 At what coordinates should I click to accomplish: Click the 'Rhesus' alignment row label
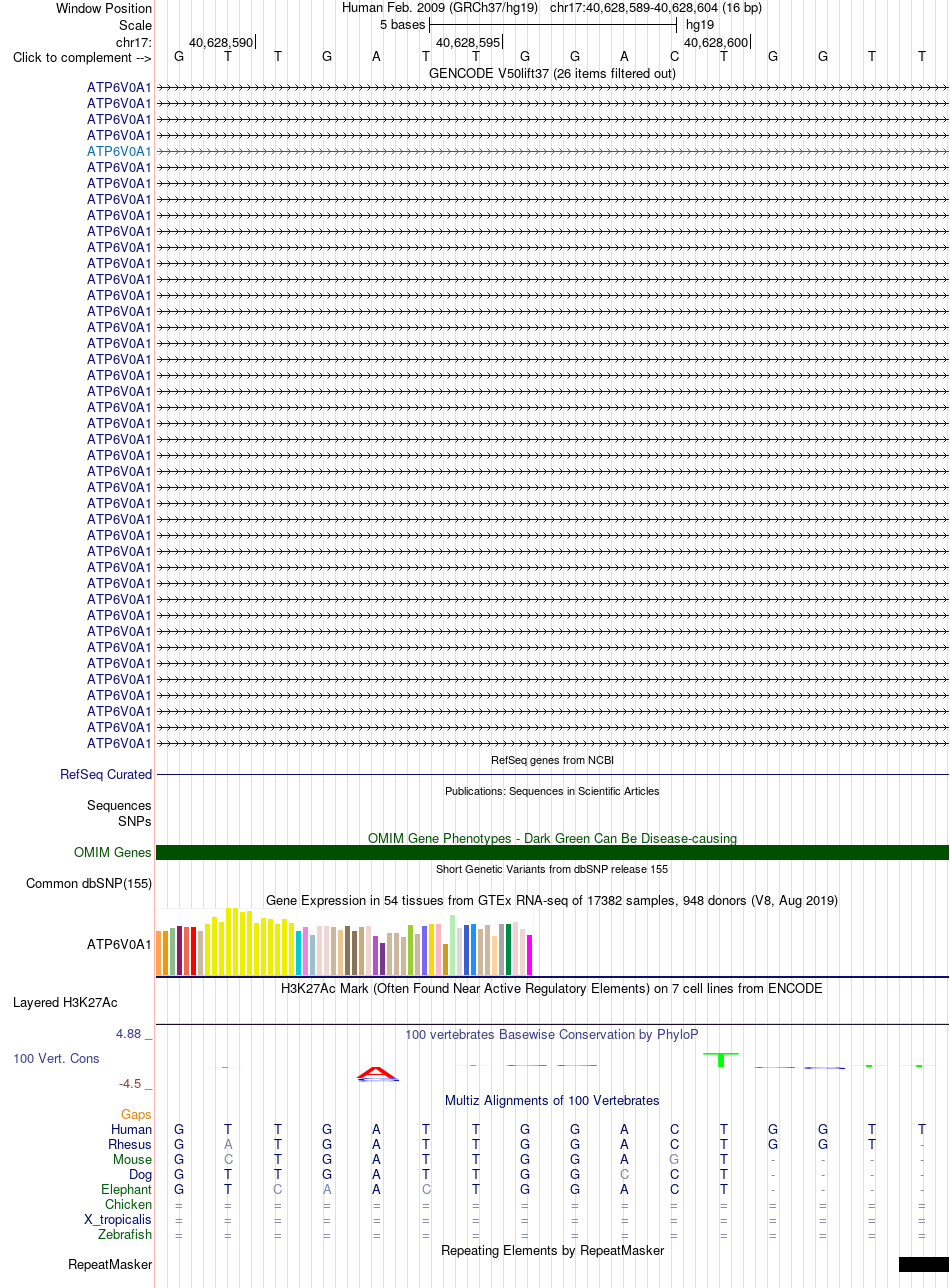130,1144
